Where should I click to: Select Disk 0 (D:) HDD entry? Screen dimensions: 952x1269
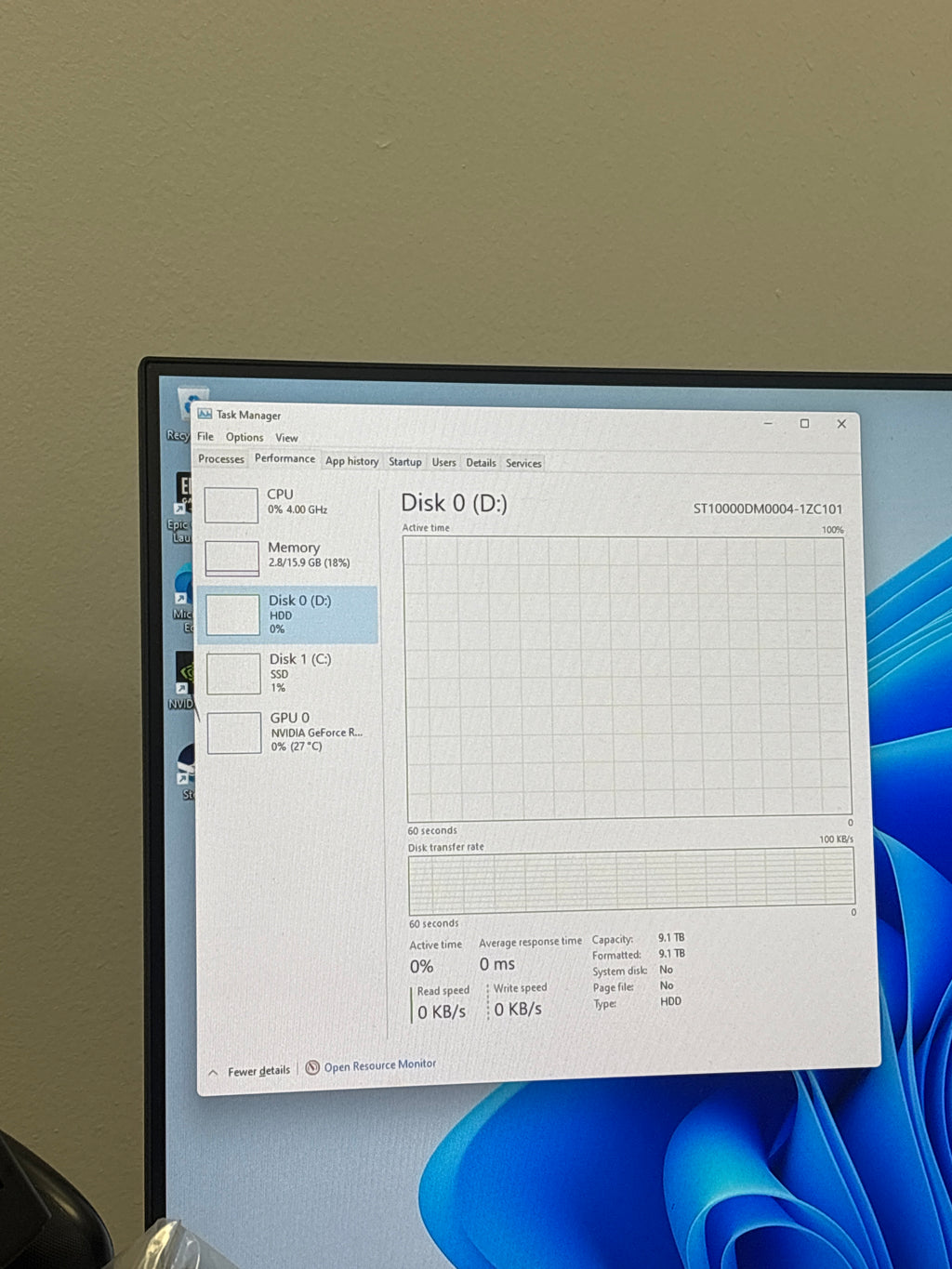[288, 615]
